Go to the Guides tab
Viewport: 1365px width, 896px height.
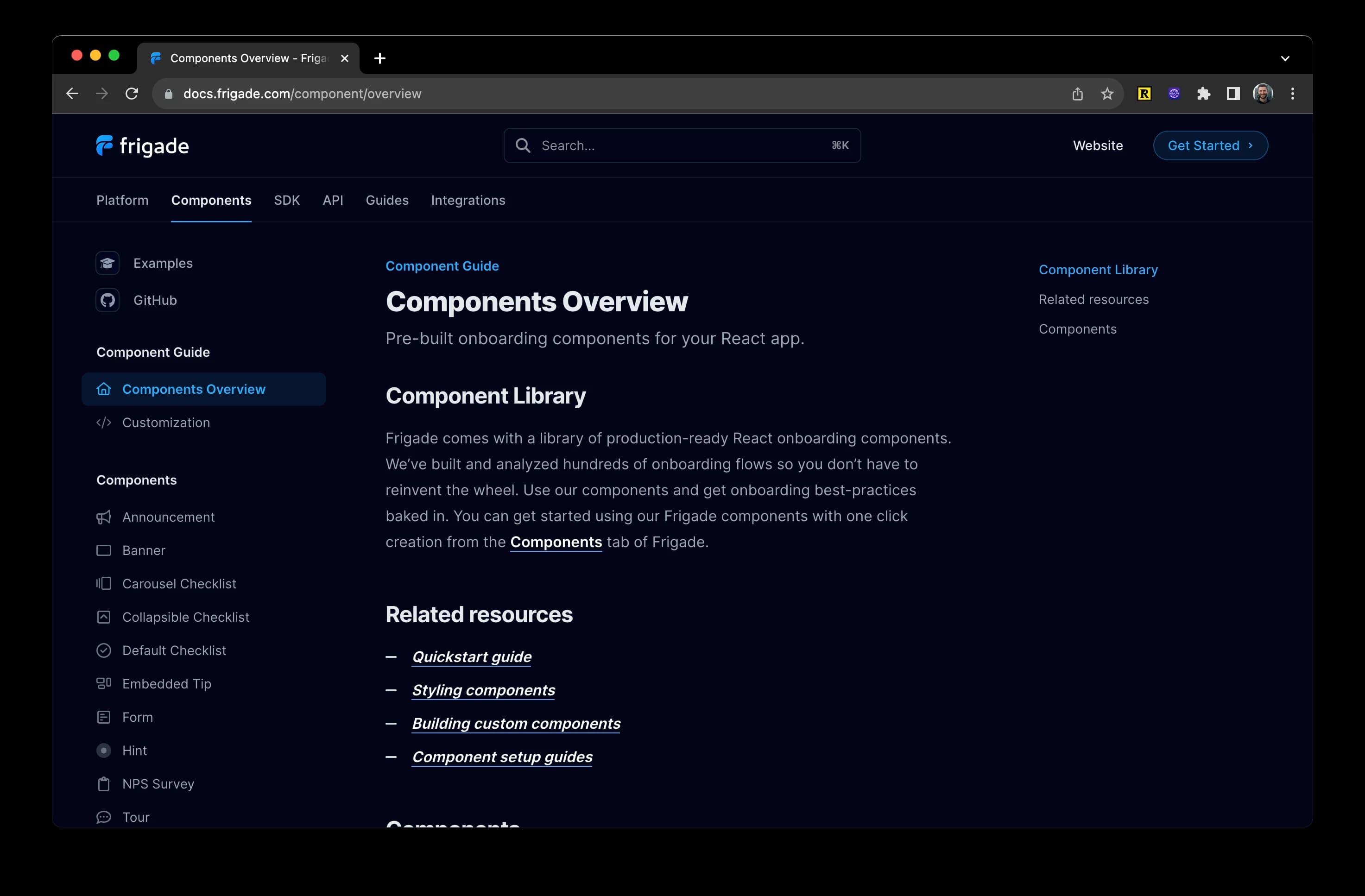(x=387, y=200)
